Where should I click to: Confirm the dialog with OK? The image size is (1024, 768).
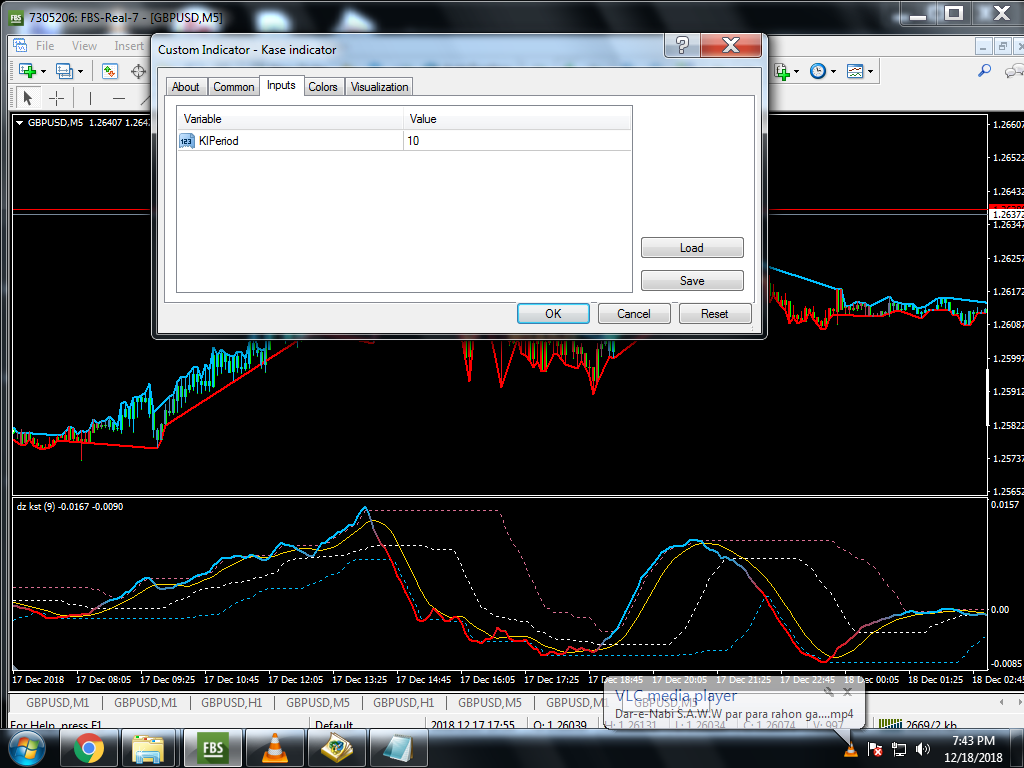click(553, 313)
